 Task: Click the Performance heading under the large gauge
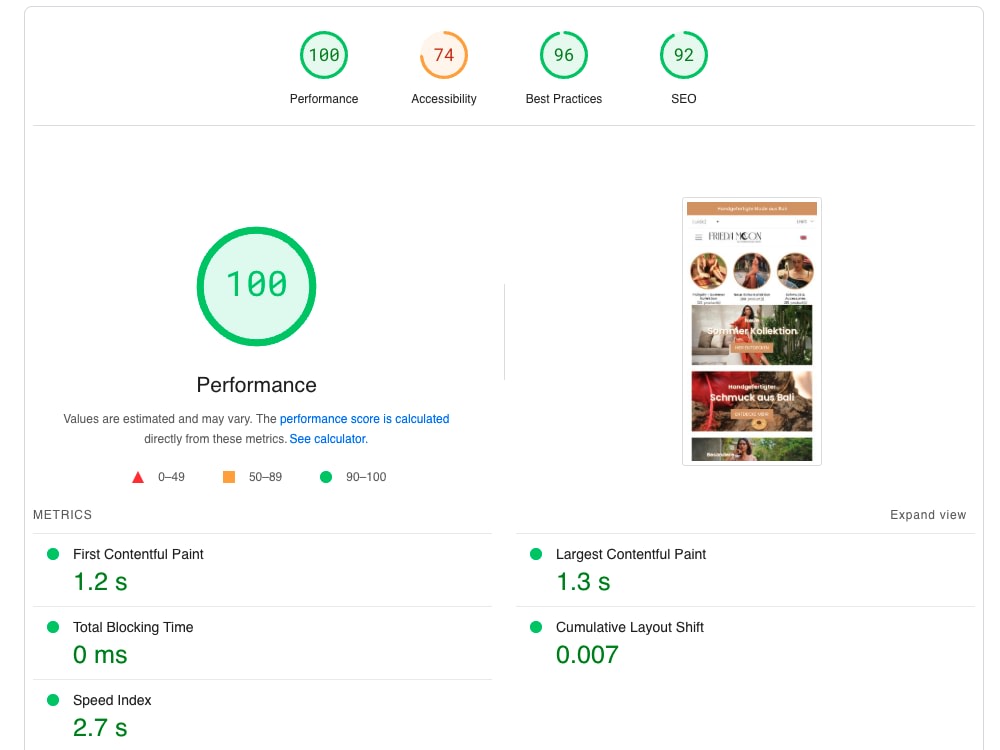pyautogui.click(x=256, y=385)
